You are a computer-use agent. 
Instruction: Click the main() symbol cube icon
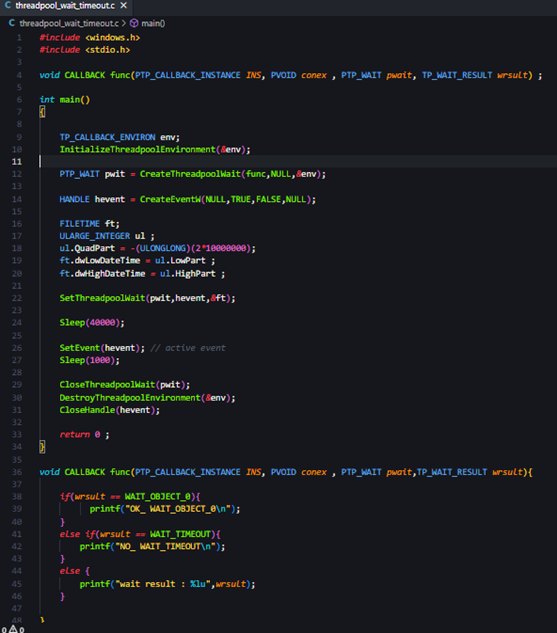pos(134,23)
